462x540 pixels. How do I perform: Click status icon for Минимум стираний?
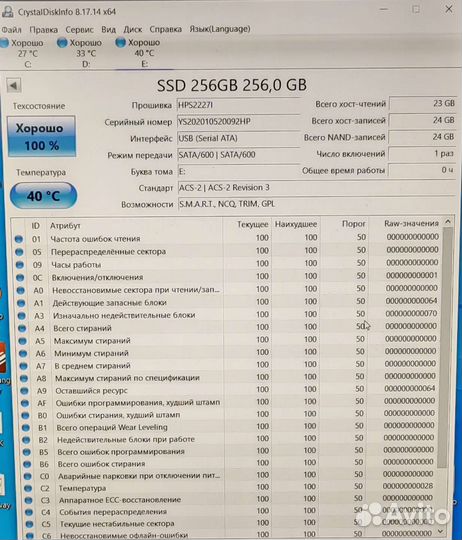click(x=23, y=353)
